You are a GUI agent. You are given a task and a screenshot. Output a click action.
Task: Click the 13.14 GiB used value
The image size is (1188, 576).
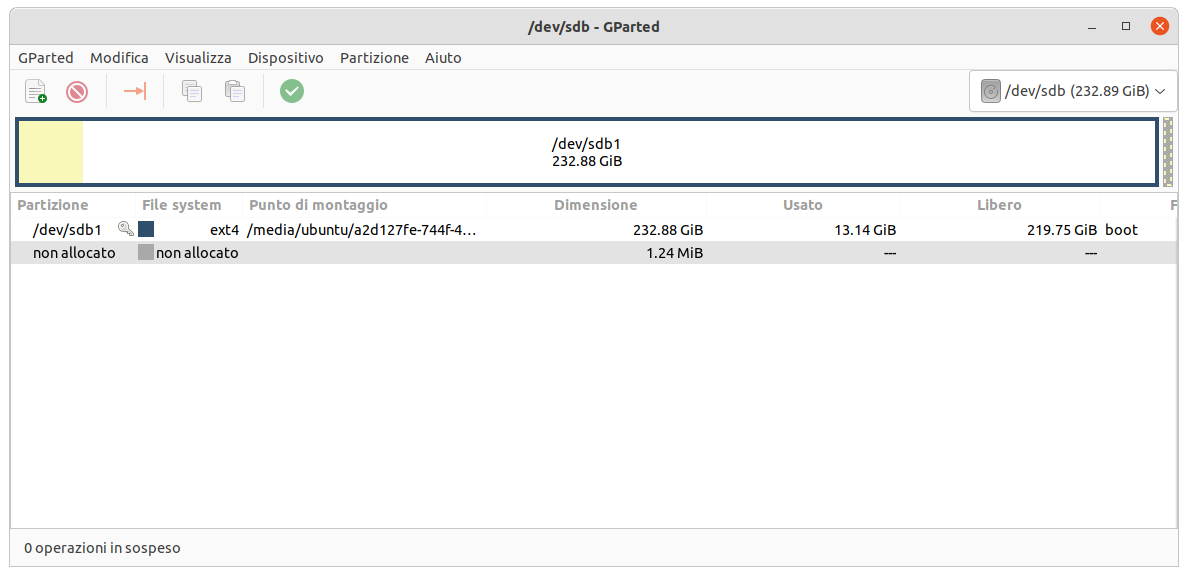click(864, 230)
